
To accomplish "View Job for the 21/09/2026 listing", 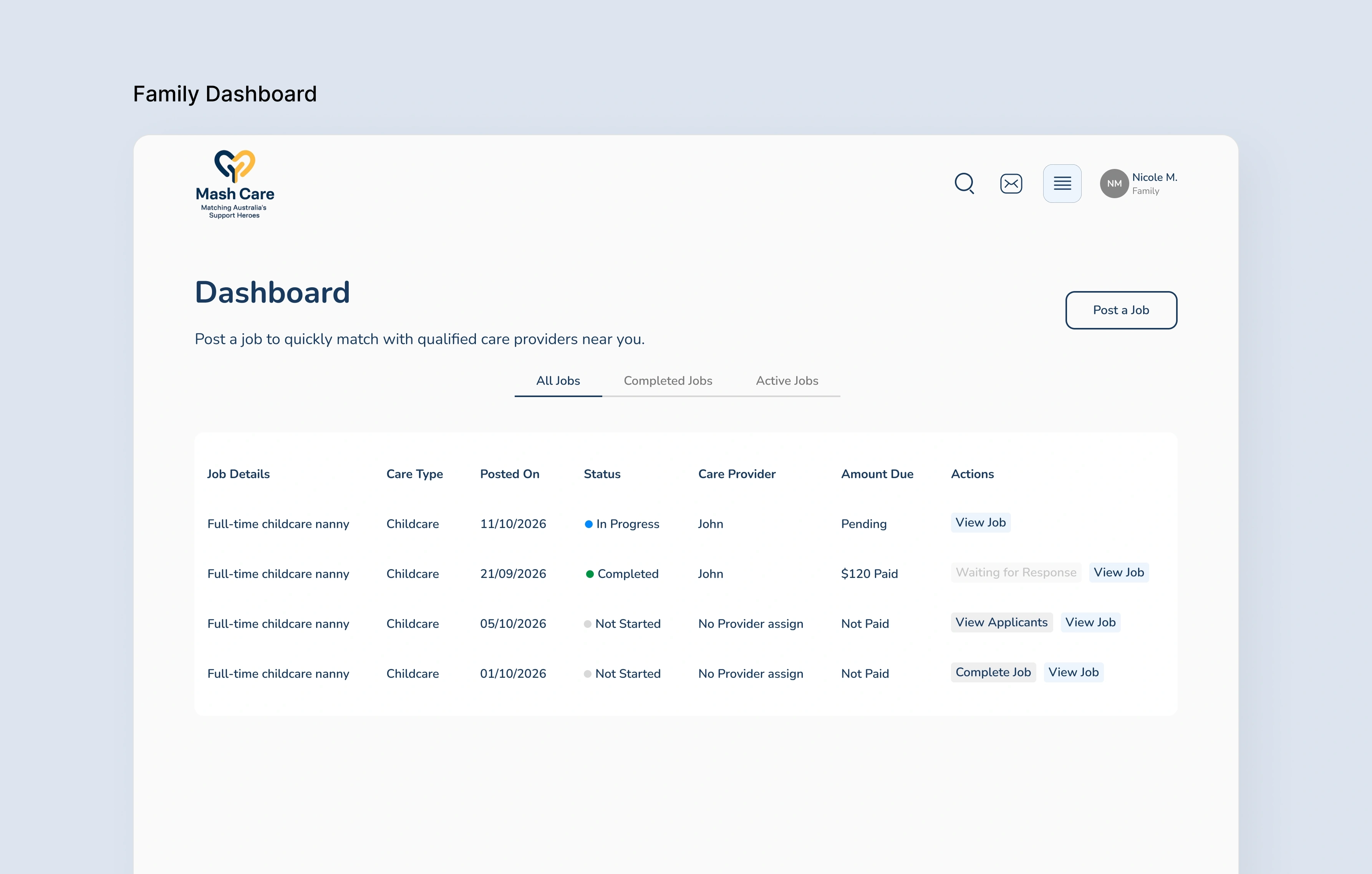I will coord(1119,572).
